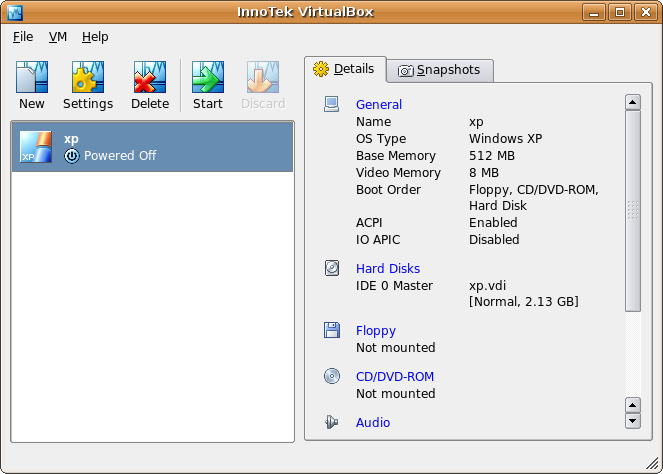Minimize the InnoTek VirtualBox window
This screenshot has width=663, height=474.
pyautogui.click(x=594, y=12)
